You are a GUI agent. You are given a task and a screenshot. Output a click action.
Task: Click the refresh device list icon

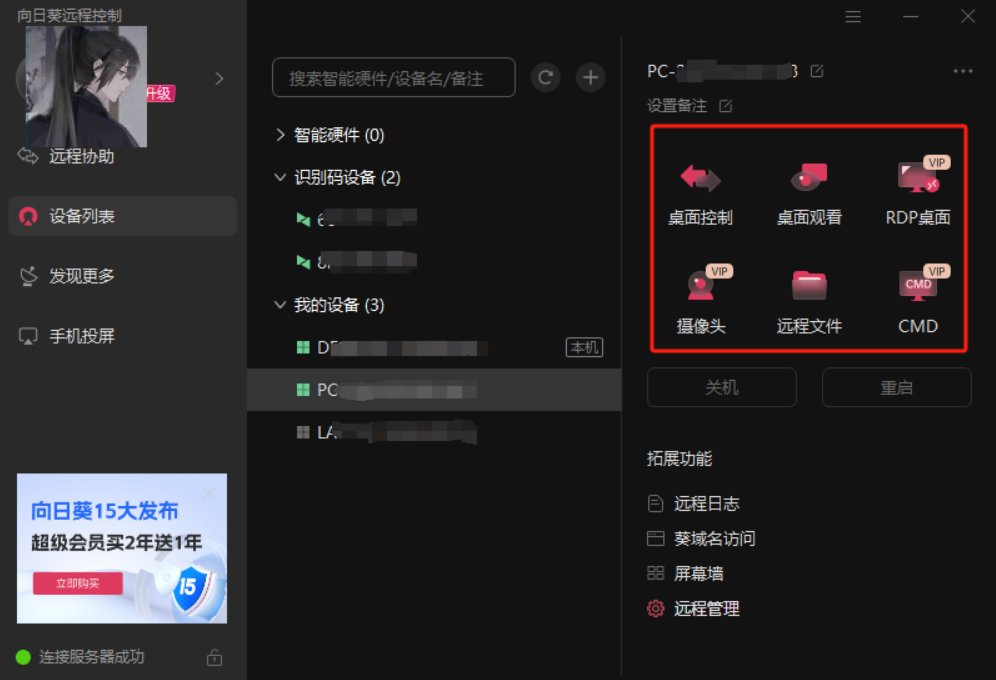(x=545, y=78)
